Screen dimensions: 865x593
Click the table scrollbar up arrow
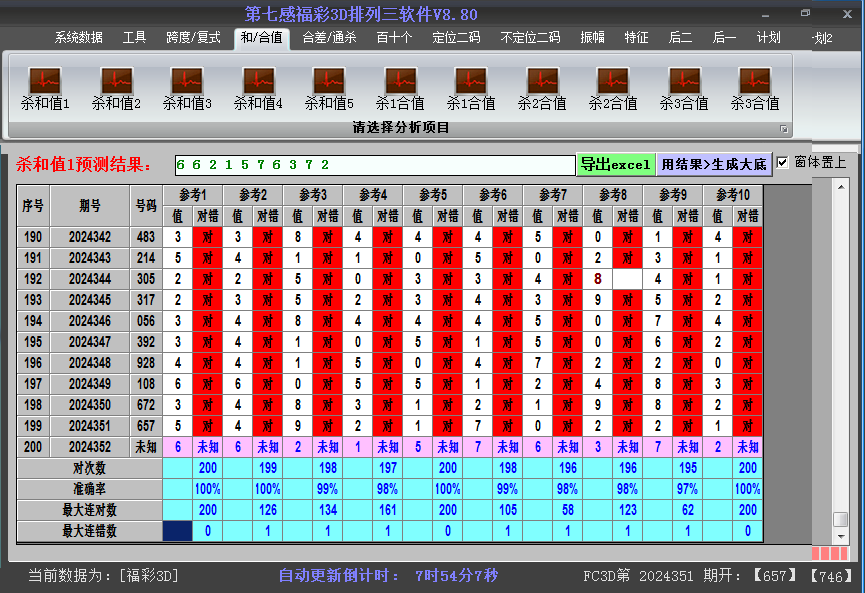841,187
